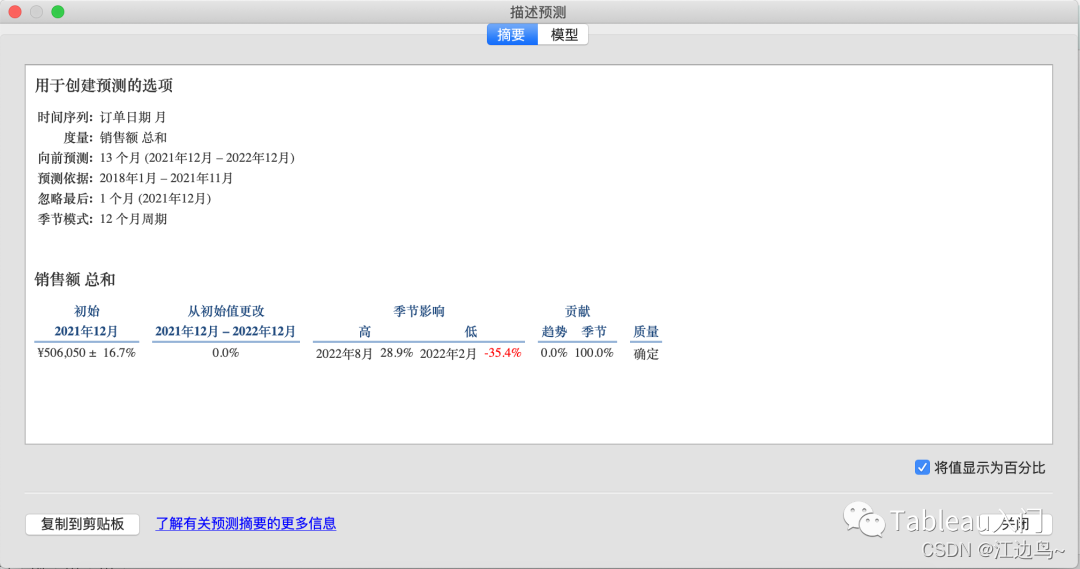Click the 趋势 sub-header
Viewport: 1080px width, 569px height.
click(x=554, y=332)
